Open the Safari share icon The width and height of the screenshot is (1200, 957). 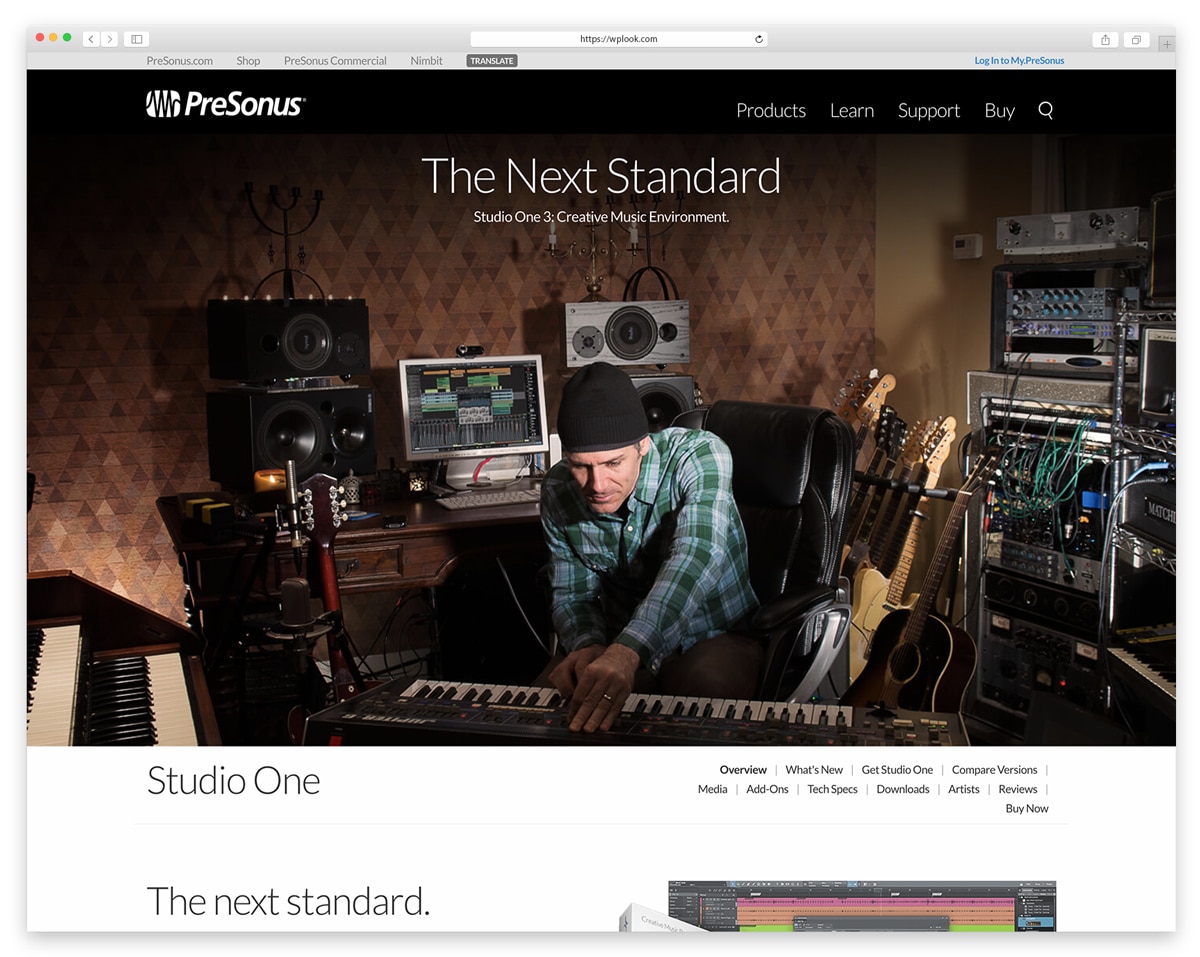(1105, 40)
